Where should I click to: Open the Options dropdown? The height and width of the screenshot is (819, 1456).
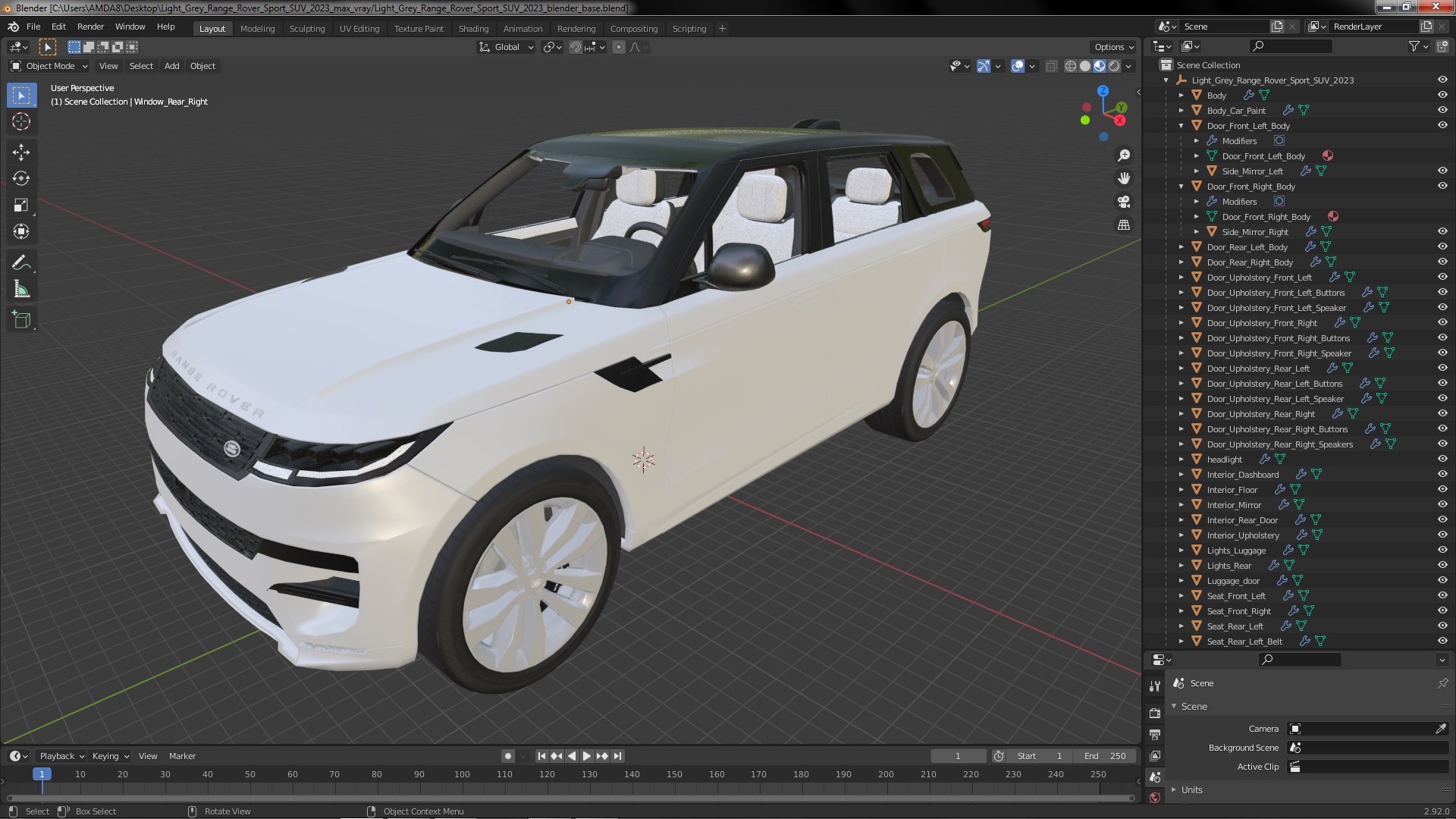pos(1114,47)
